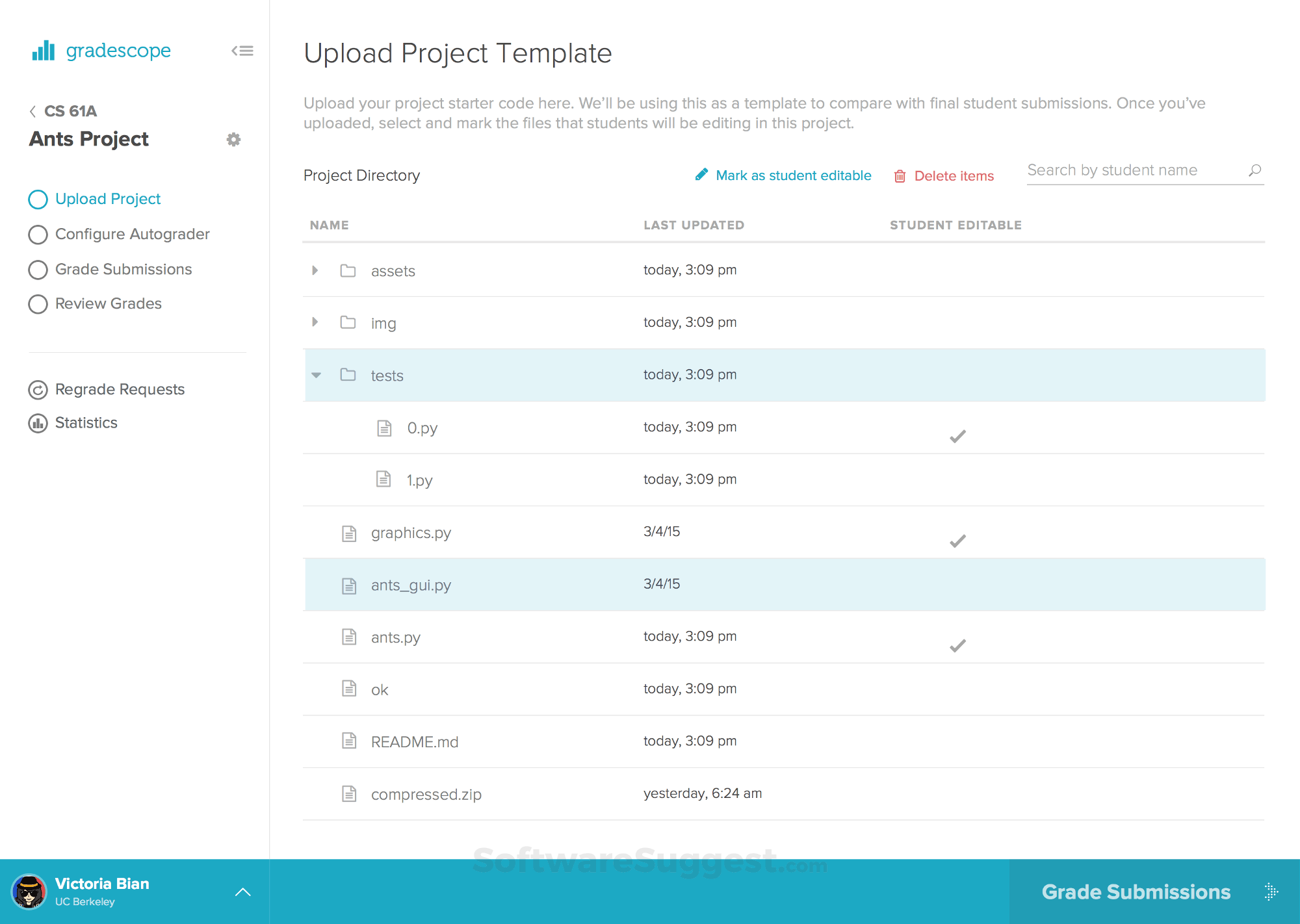Open Ants Project settings via gear icon
Viewport: 1300px width, 924px height.
pos(234,140)
